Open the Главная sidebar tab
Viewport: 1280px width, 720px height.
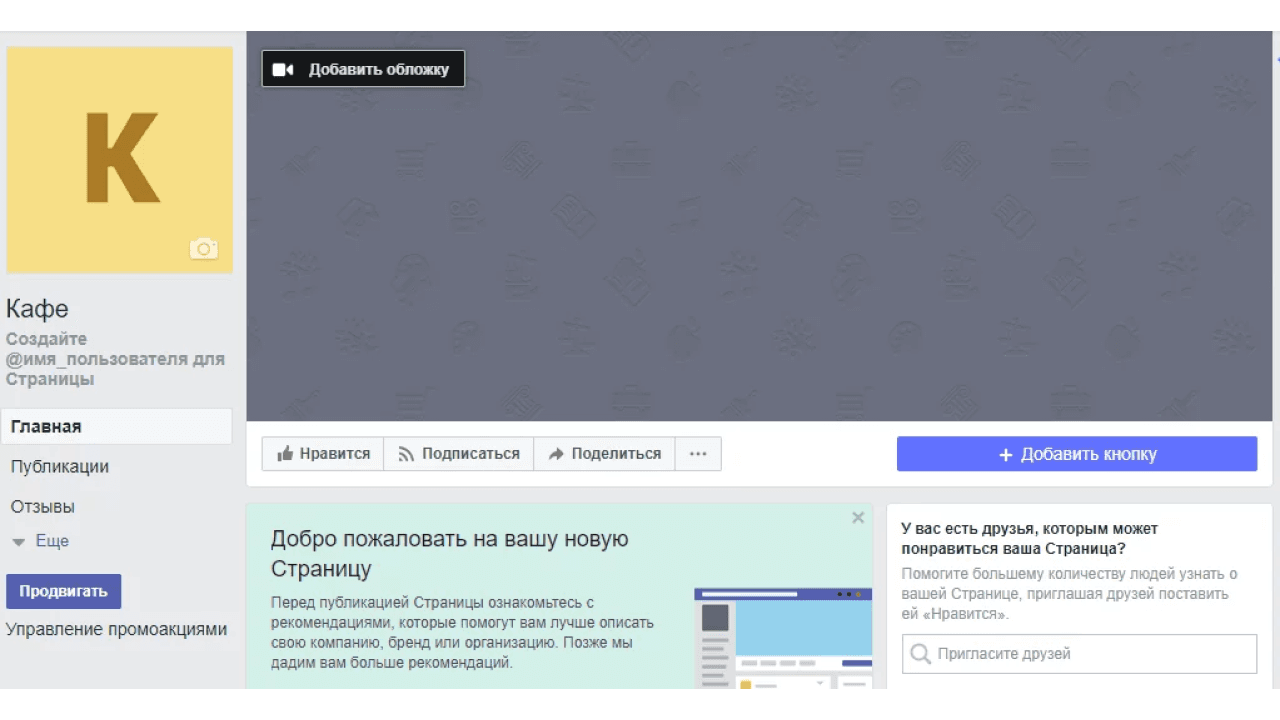click(116, 427)
